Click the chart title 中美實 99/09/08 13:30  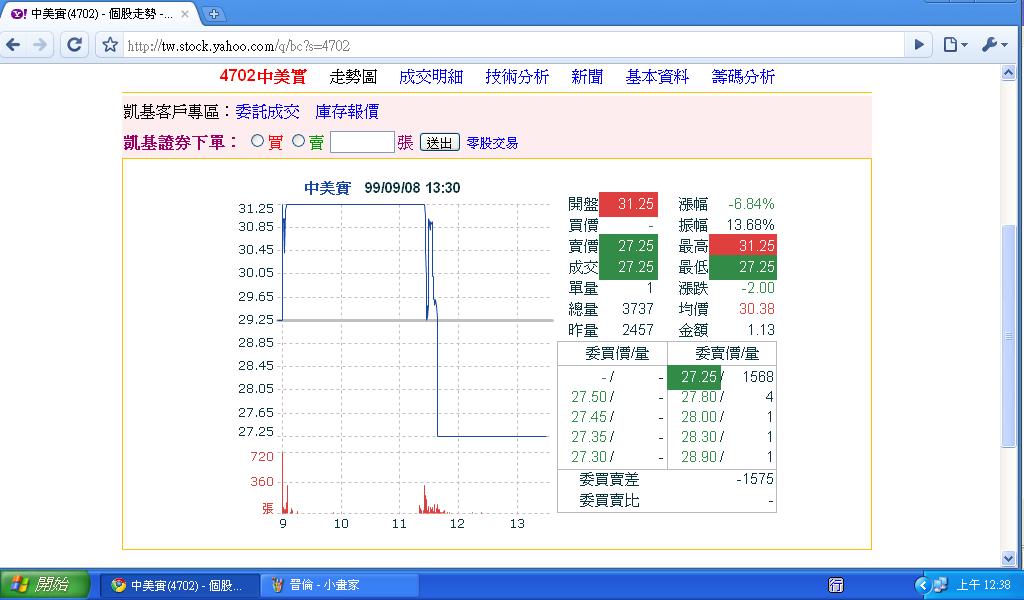tap(382, 188)
